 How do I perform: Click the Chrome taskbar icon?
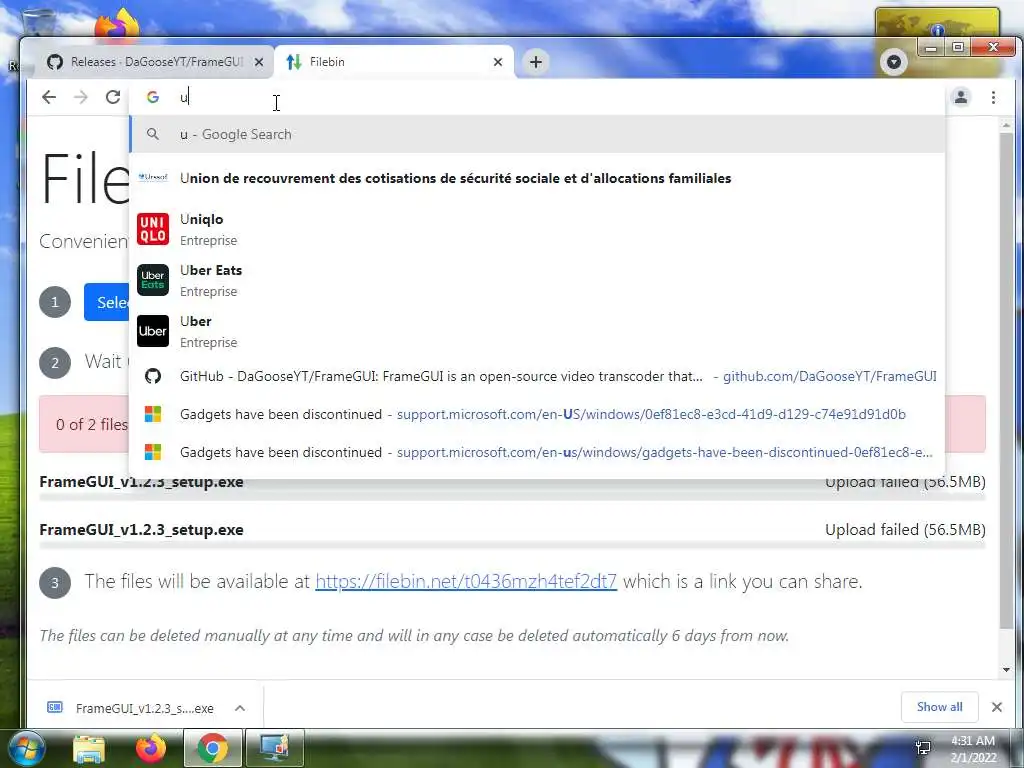pos(212,748)
